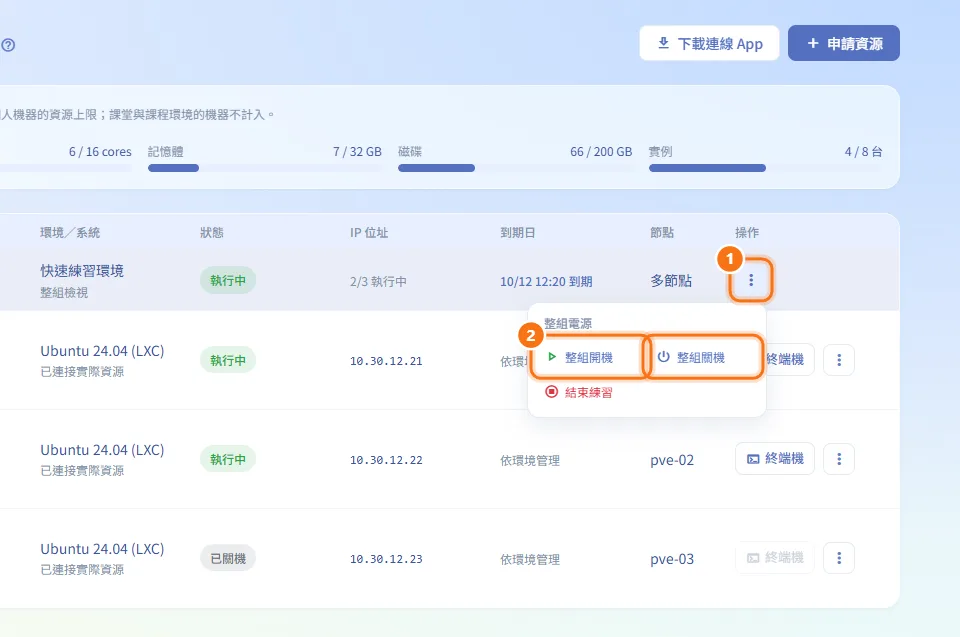Click the 節點 column header

(x=662, y=233)
